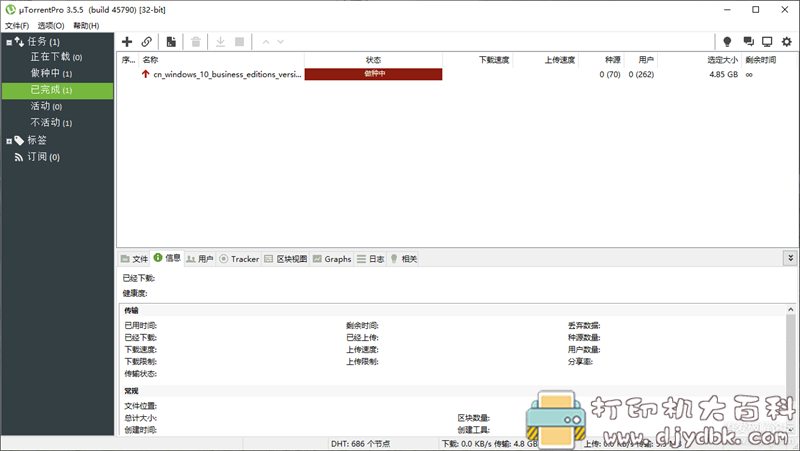
Task: Switch to the 信息 tab
Action: [x=167, y=258]
